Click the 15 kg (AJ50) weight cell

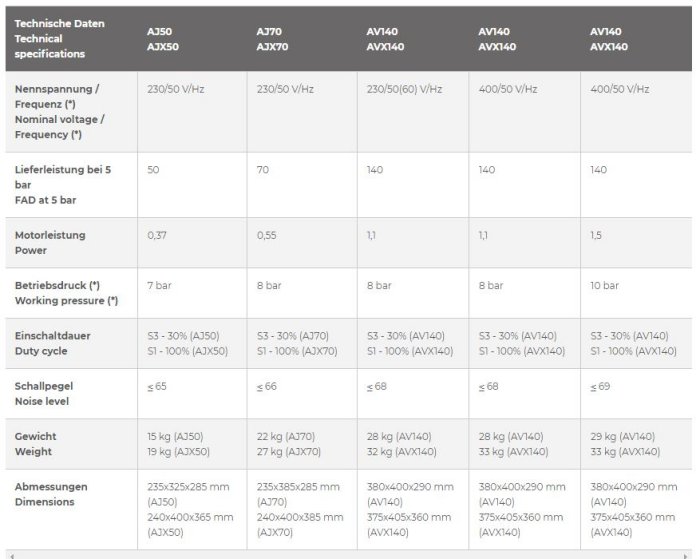178,437
